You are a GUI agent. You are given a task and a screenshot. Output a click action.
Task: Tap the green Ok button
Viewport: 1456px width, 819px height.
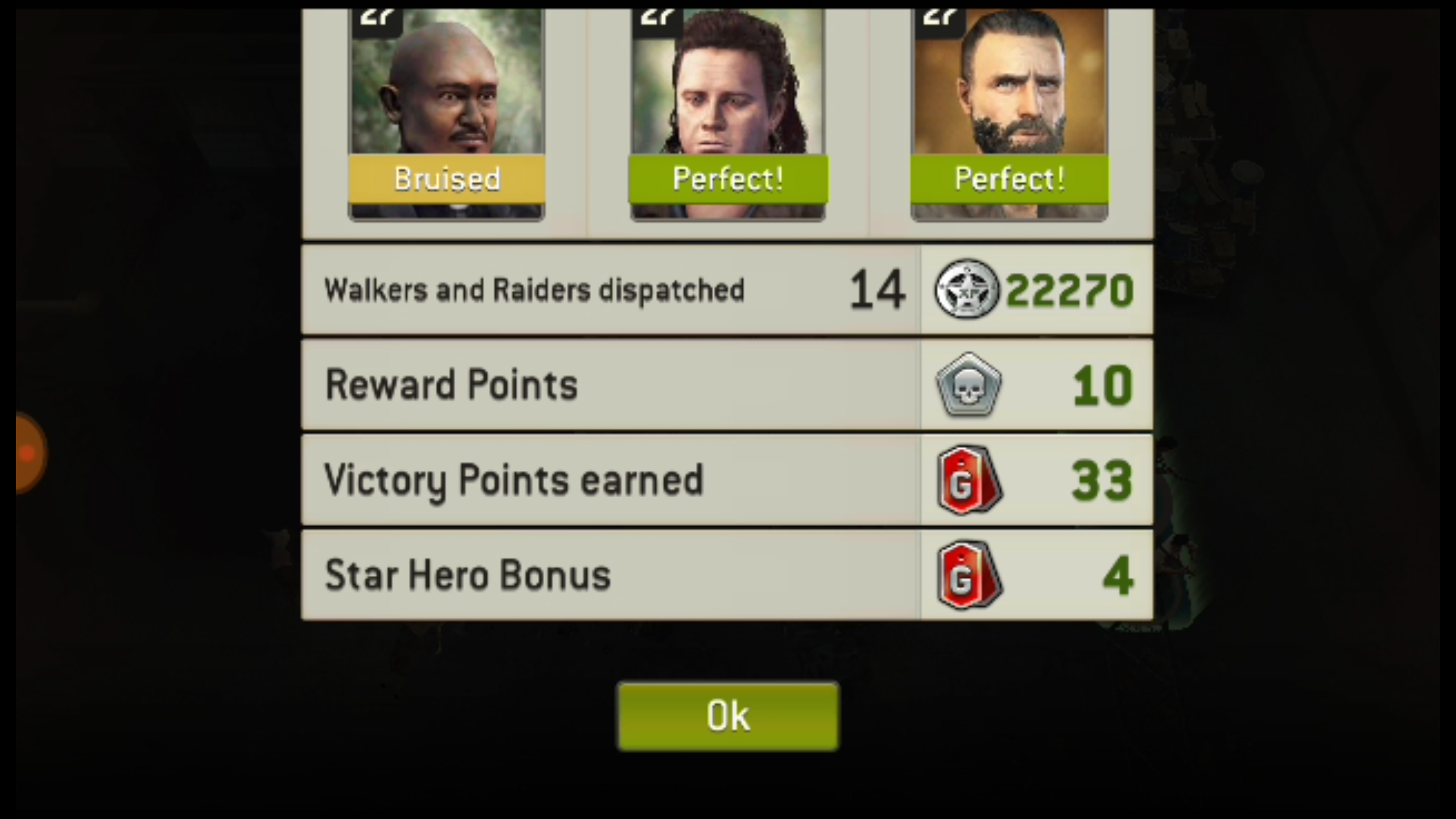pos(728,716)
